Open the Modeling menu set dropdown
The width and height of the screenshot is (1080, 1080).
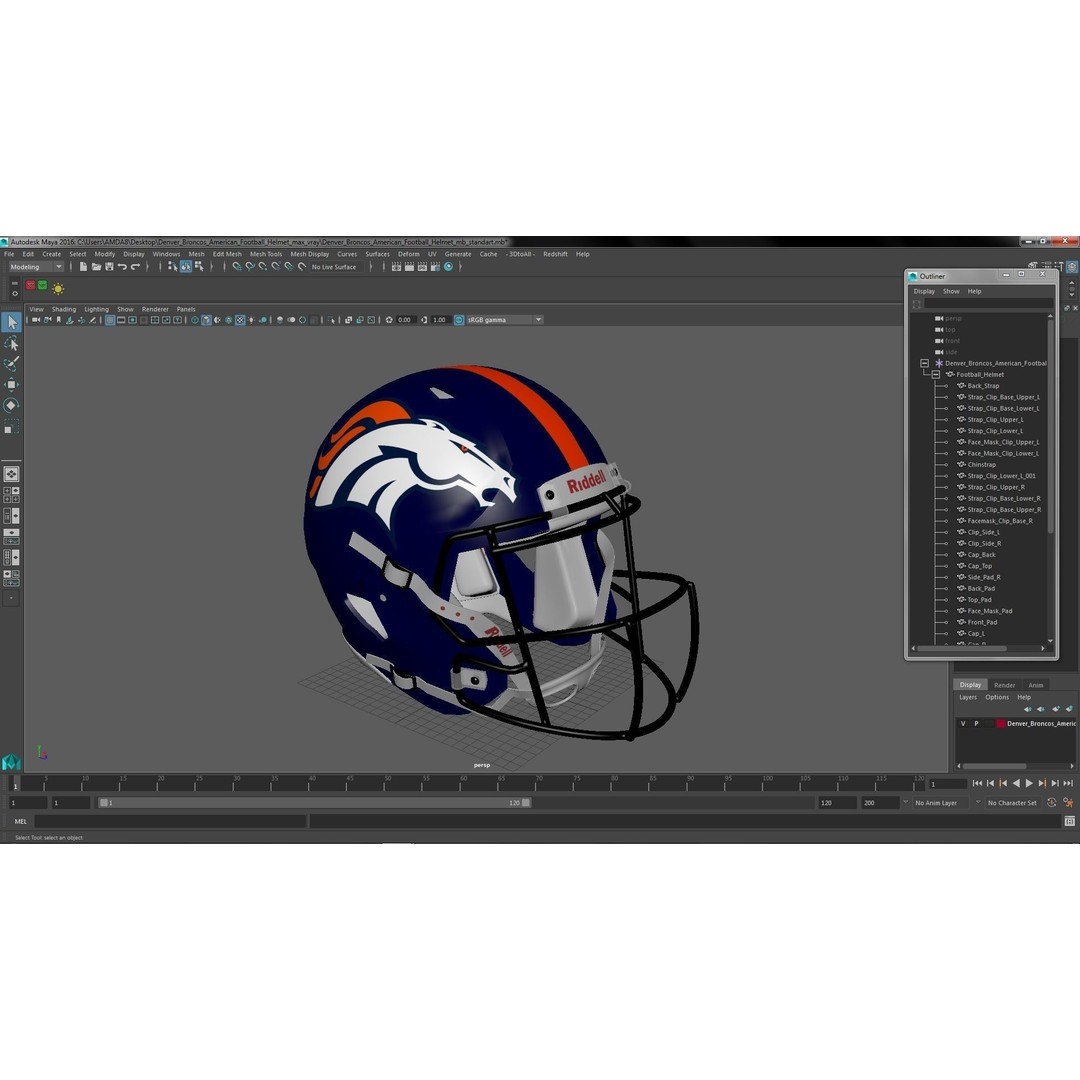pyautogui.click(x=35, y=267)
